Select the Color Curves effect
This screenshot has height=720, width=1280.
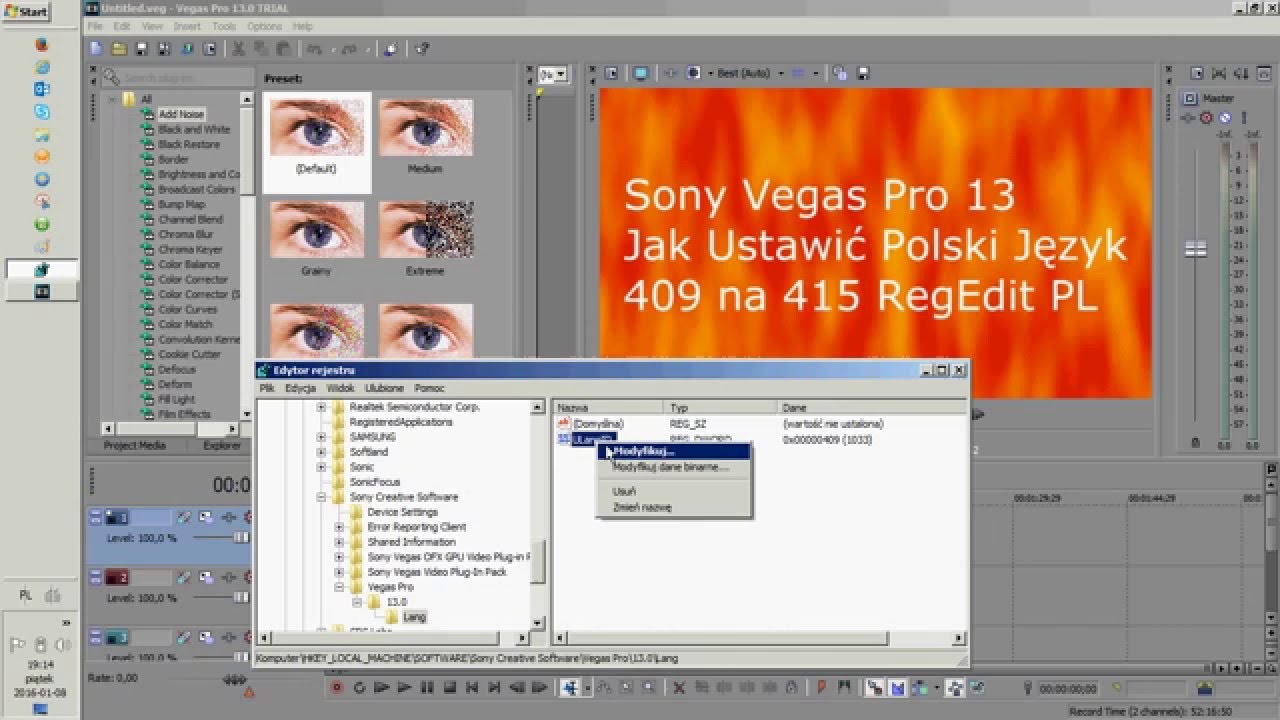tap(187, 309)
